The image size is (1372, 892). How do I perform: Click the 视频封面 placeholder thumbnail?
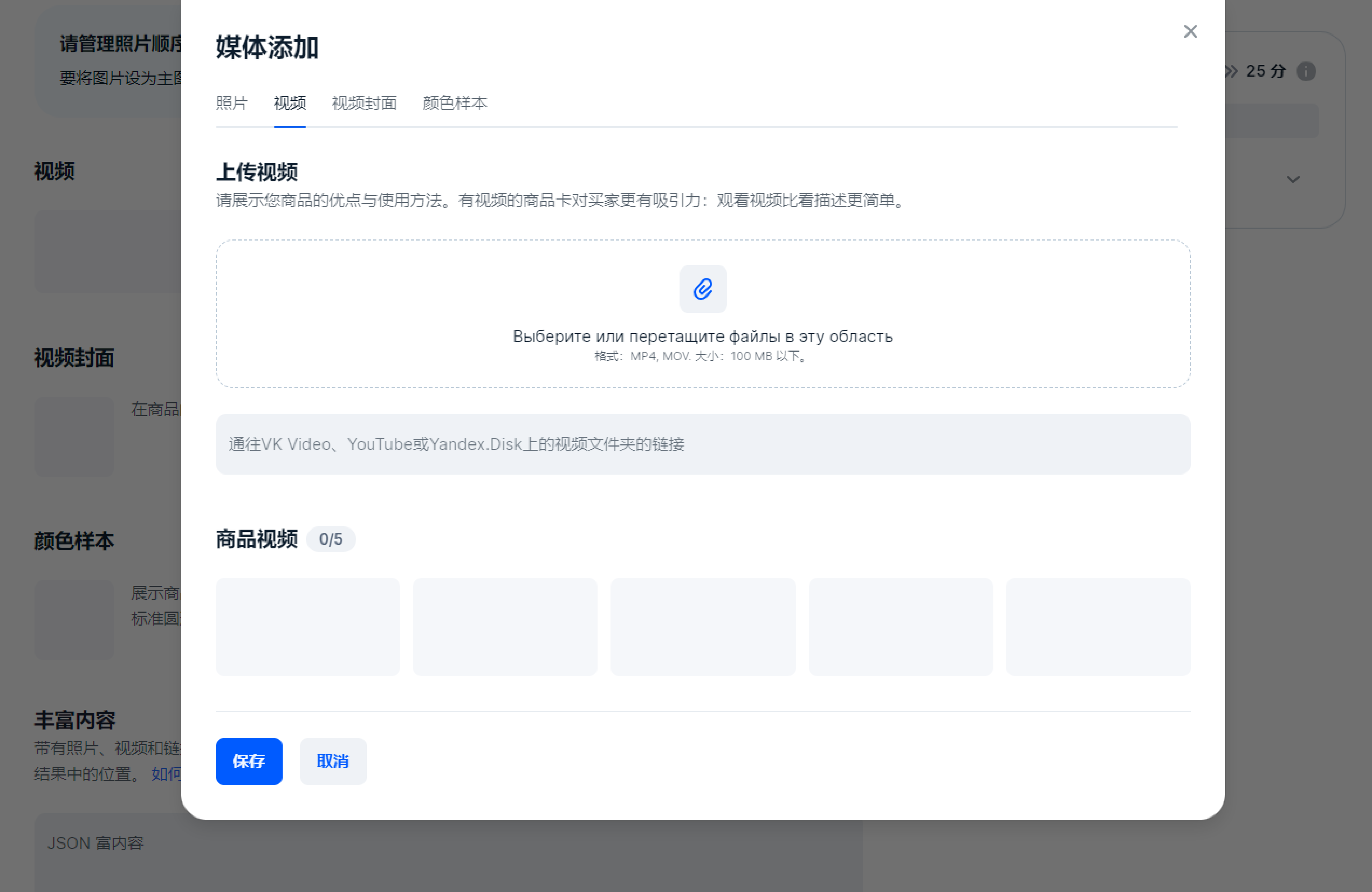[75, 437]
